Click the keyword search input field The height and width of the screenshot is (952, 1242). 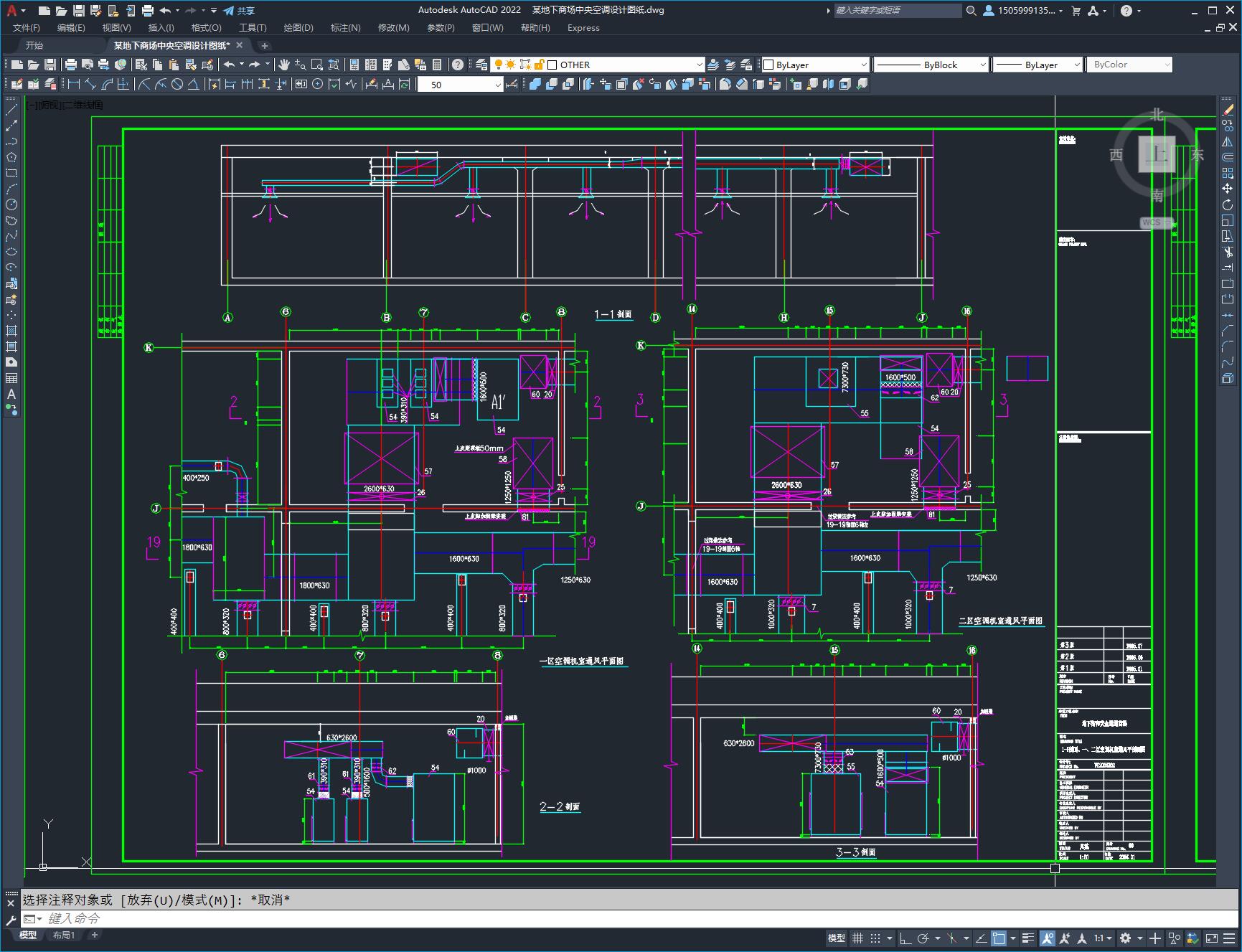[898, 10]
